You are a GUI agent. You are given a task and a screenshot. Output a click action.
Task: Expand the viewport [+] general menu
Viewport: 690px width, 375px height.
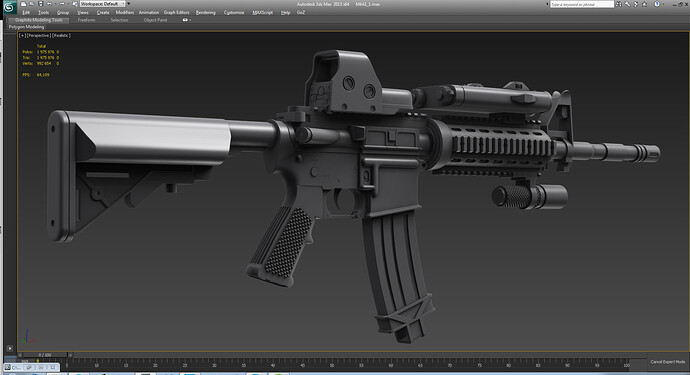[x=22, y=36]
